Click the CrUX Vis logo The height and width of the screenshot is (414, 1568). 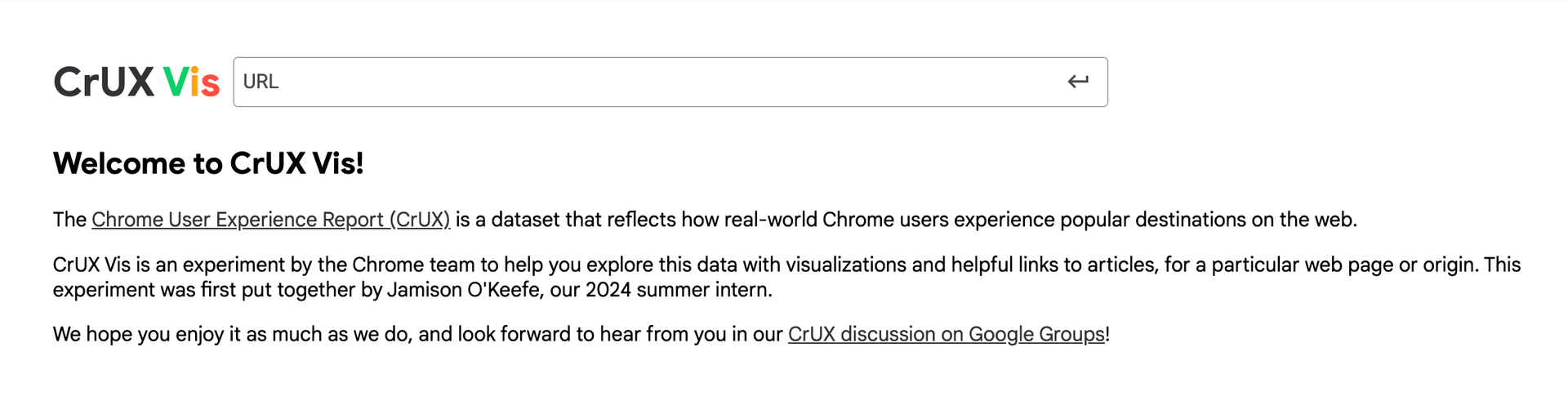coord(136,82)
